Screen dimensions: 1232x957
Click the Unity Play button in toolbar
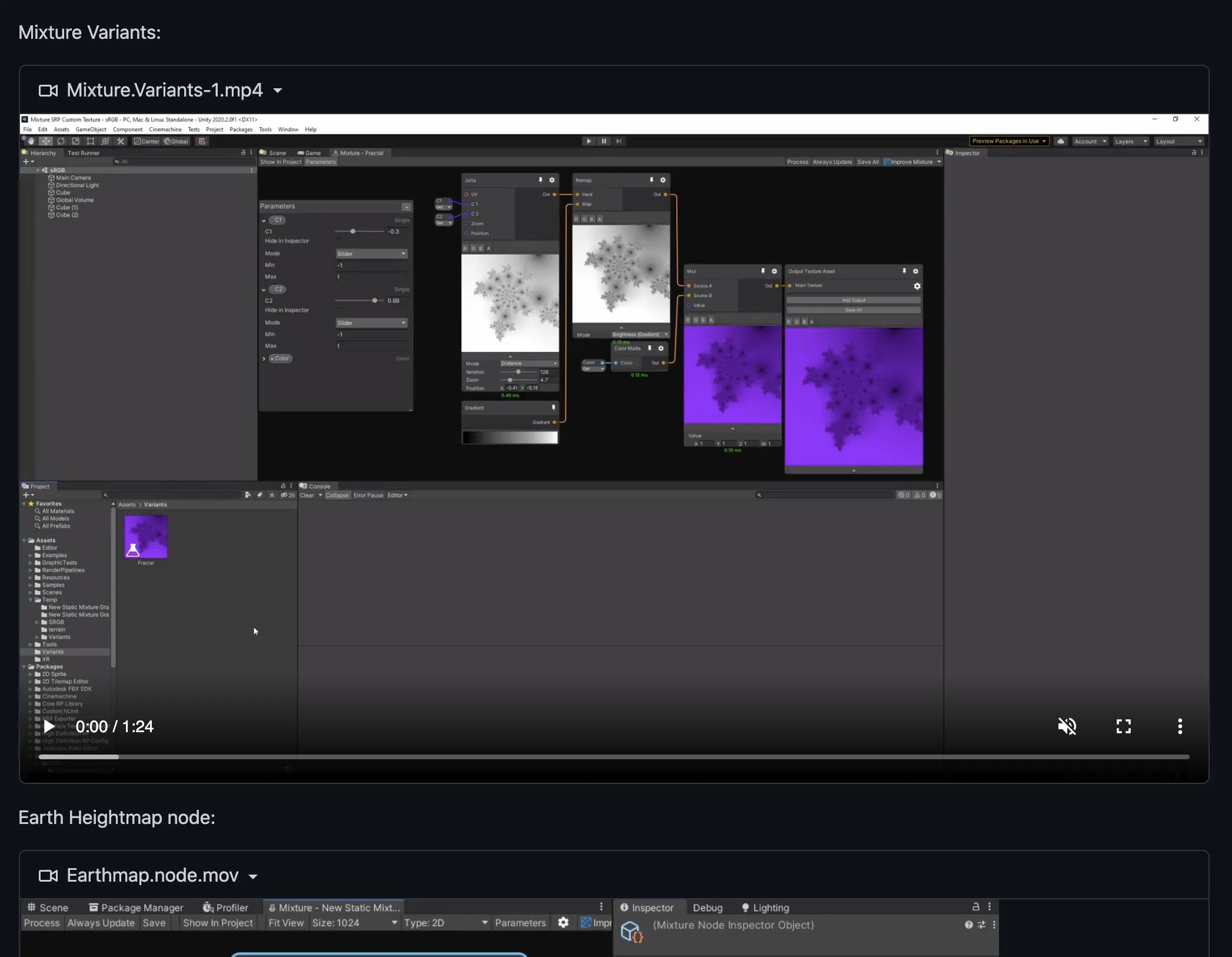[588, 141]
